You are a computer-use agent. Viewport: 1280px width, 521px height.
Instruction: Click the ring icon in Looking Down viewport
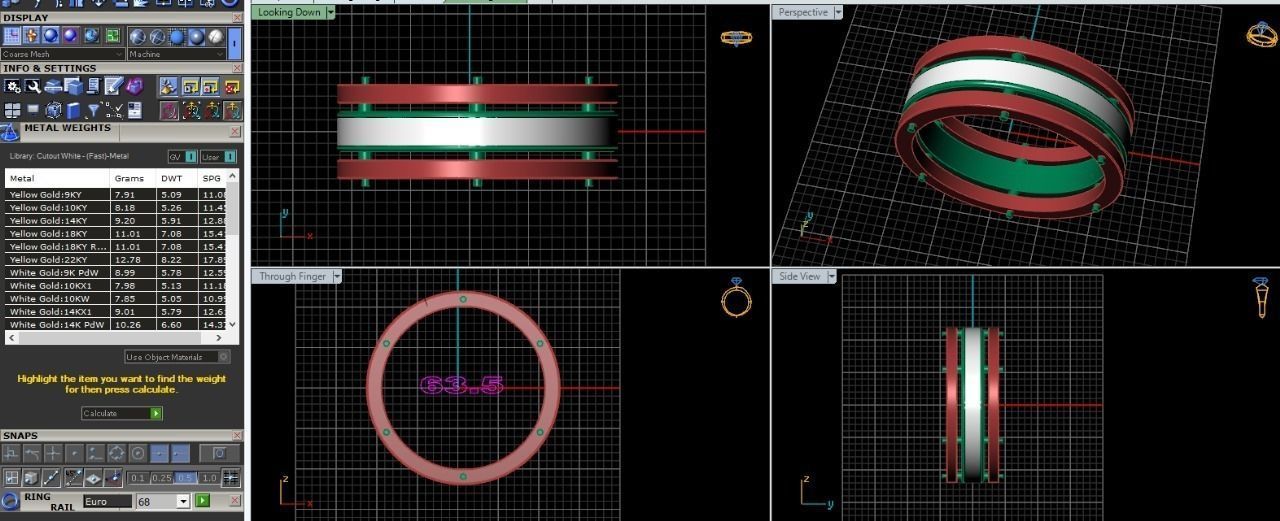(736, 37)
